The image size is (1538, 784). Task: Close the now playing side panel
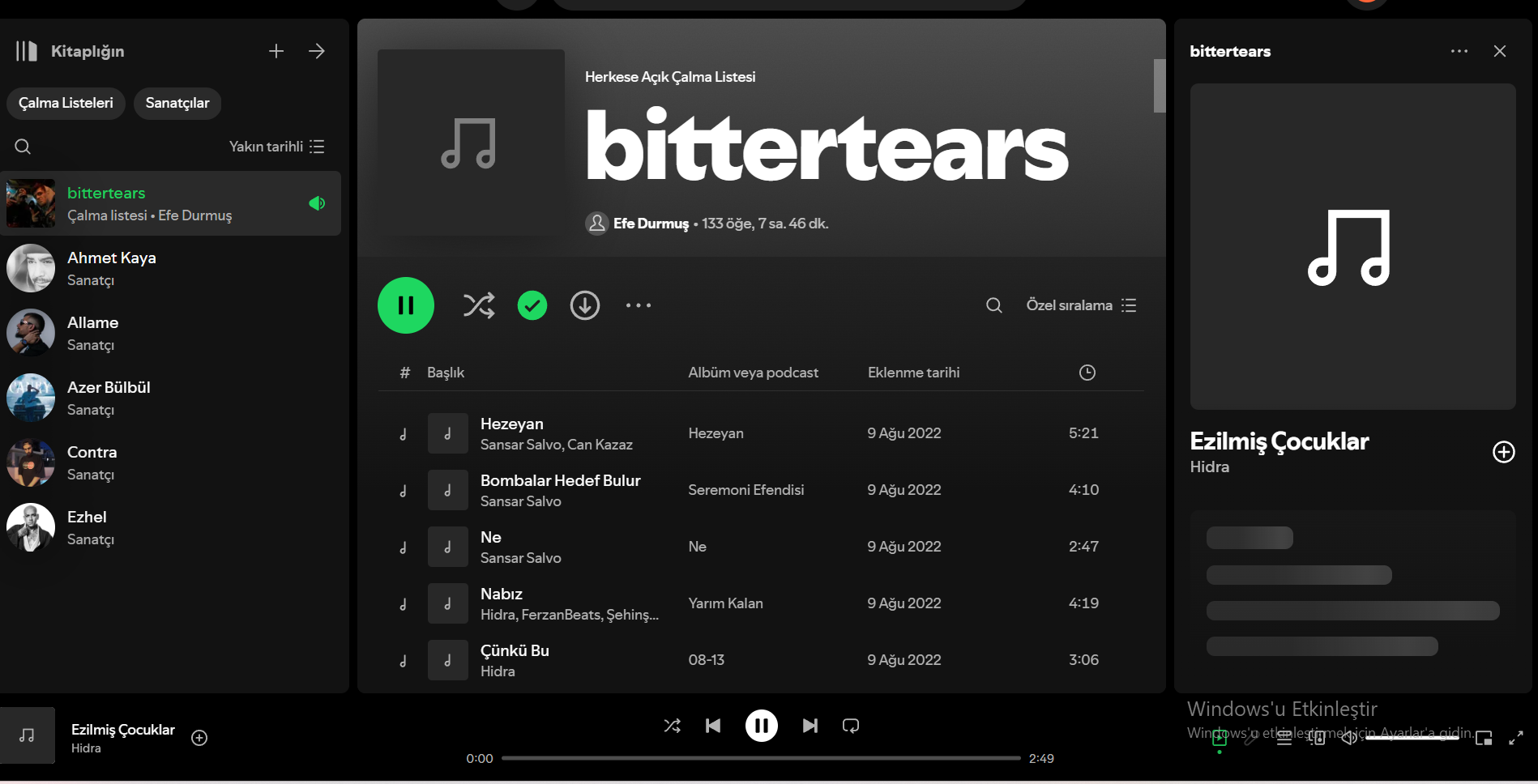click(x=1500, y=51)
